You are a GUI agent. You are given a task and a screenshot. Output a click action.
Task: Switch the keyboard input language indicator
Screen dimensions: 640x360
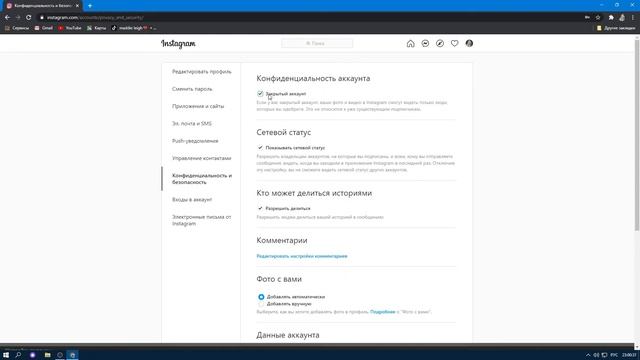(614, 355)
